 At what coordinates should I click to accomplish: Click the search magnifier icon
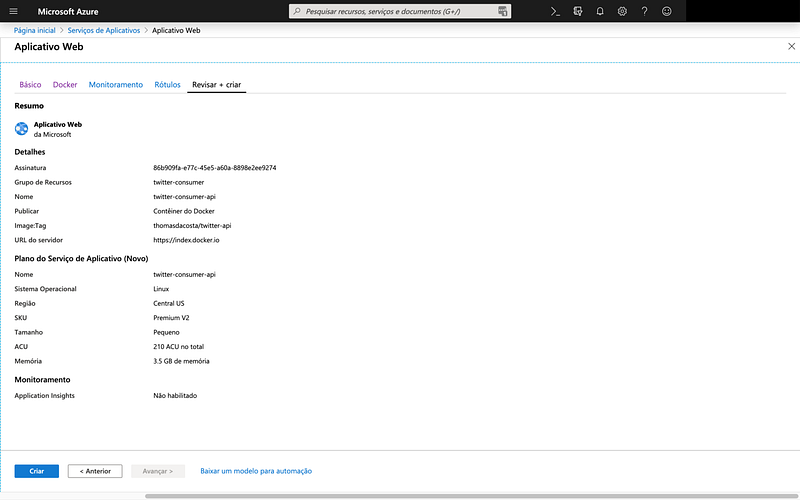(x=297, y=11)
